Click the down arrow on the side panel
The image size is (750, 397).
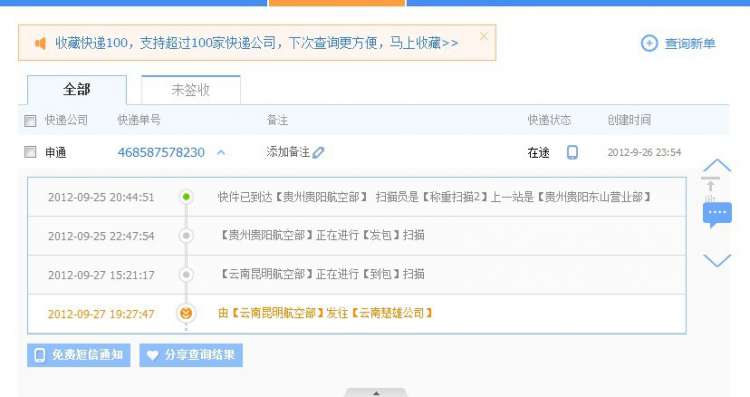tap(717, 260)
